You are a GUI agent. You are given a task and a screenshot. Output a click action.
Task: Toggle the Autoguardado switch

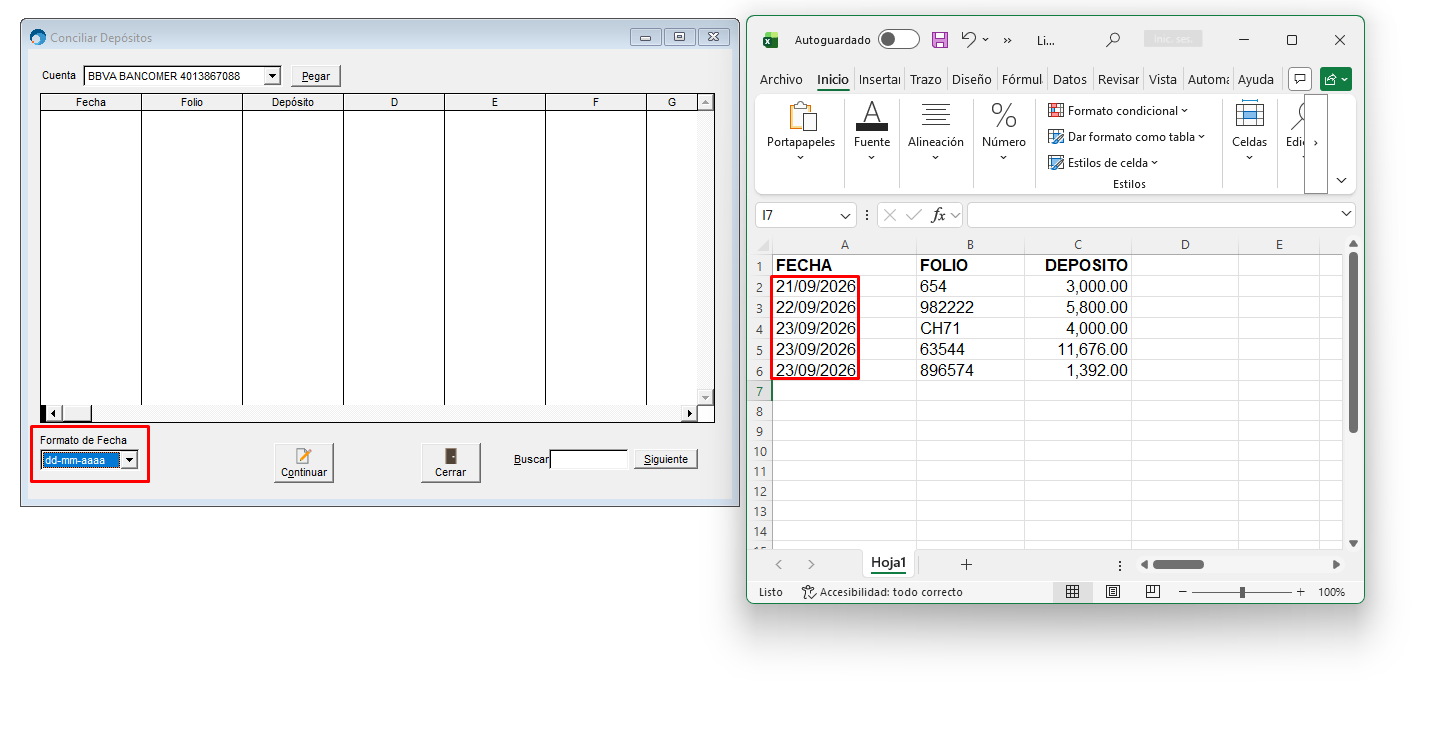(x=899, y=40)
